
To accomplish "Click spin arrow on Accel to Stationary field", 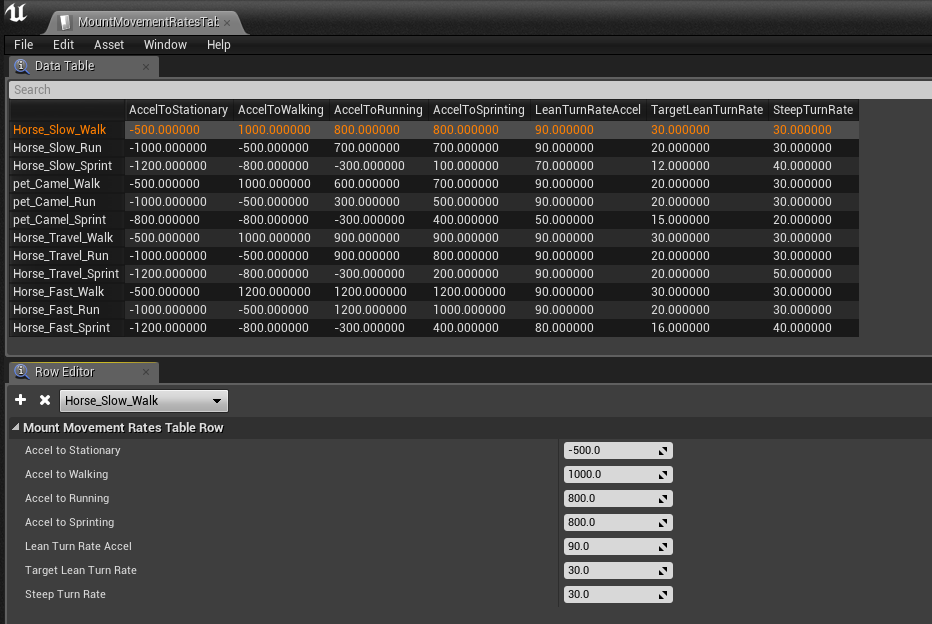I will [662, 451].
